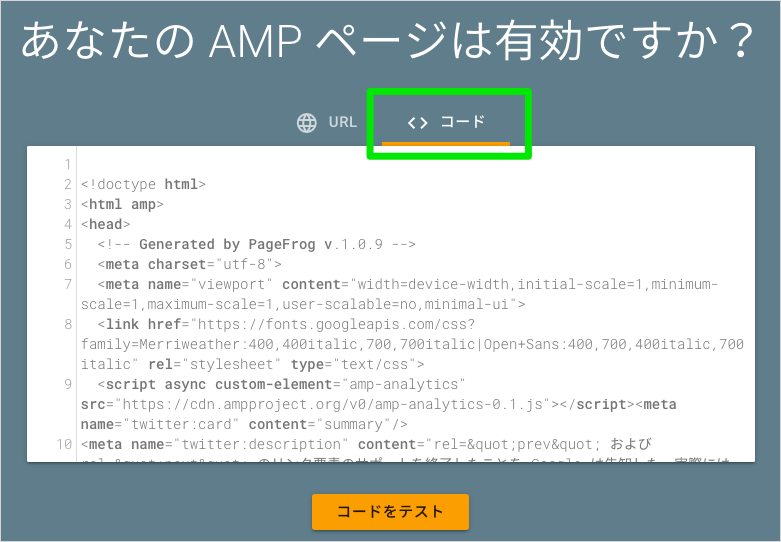Click the コードをテスト button
Image resolution: width=781 pixels, height=542 pixels.
[x=390, y=512]
